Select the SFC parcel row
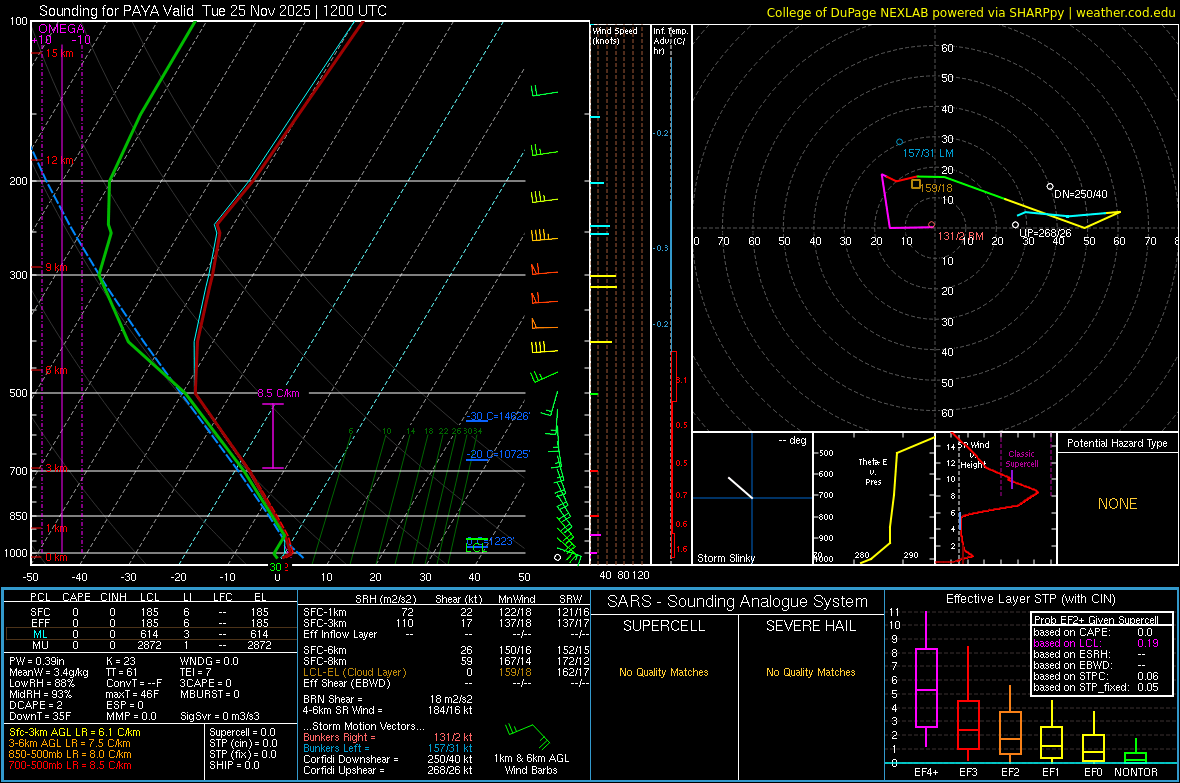Image resolution: width=1180 pixels, height=783 pixels. coord(151,612)
